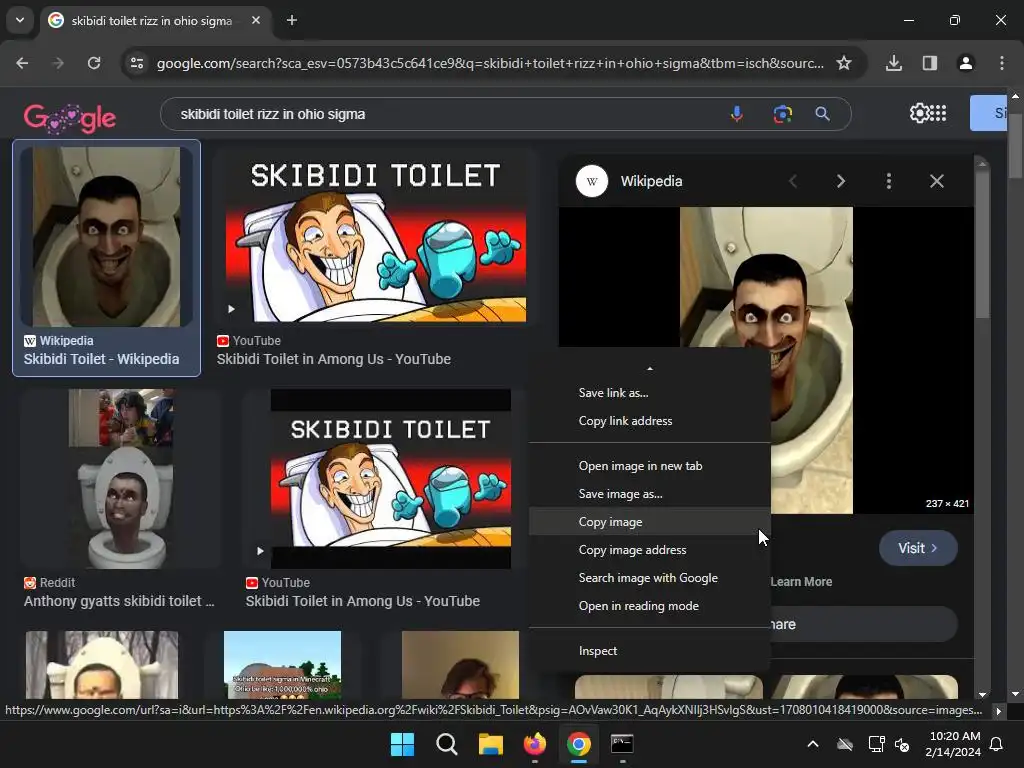Toggle the browser side panel
This screenshot has height=768, width=1024.
pyautogui.click(x=930, y=63)
